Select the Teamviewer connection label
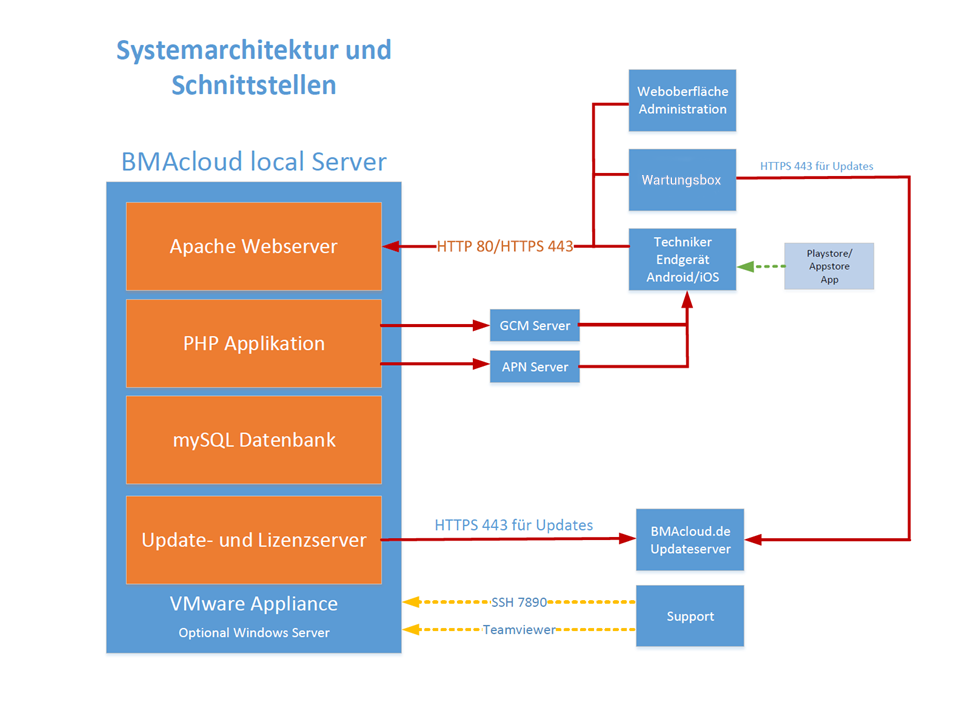The width and height of the screenshot is (964, 714). pyautogui.click(x=519, y=629)
